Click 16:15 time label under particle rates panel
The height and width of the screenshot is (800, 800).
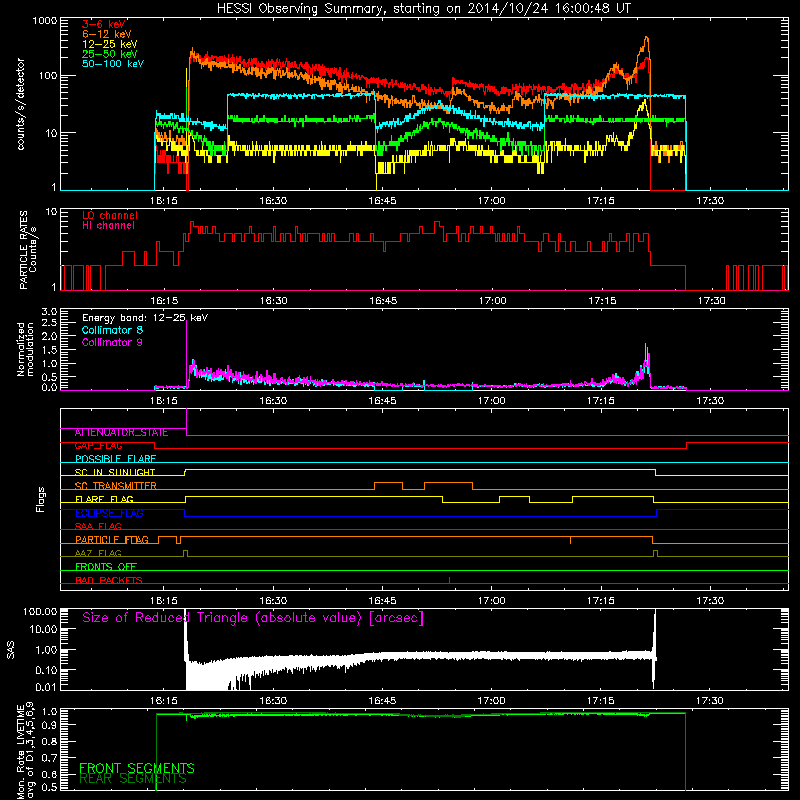pos(164,301)
